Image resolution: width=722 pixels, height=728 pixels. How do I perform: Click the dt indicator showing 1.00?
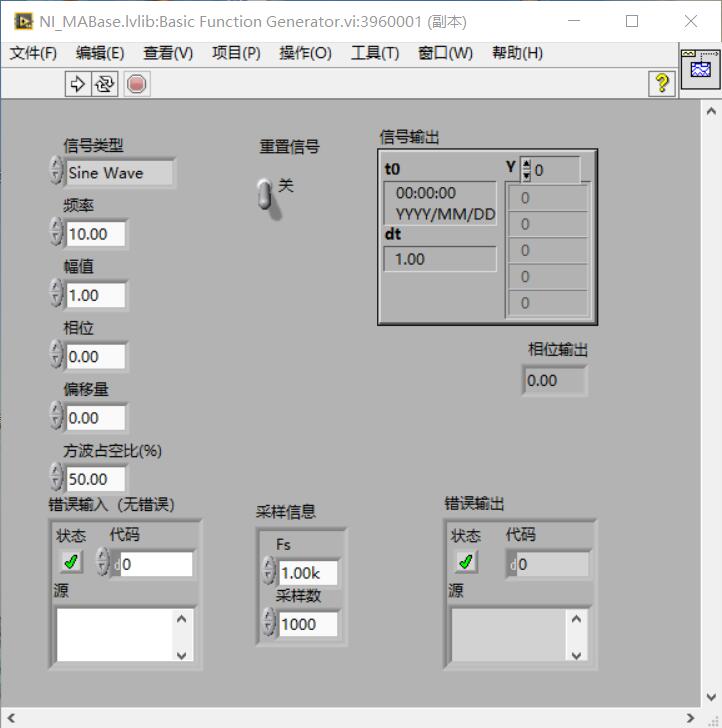(440, 259)
